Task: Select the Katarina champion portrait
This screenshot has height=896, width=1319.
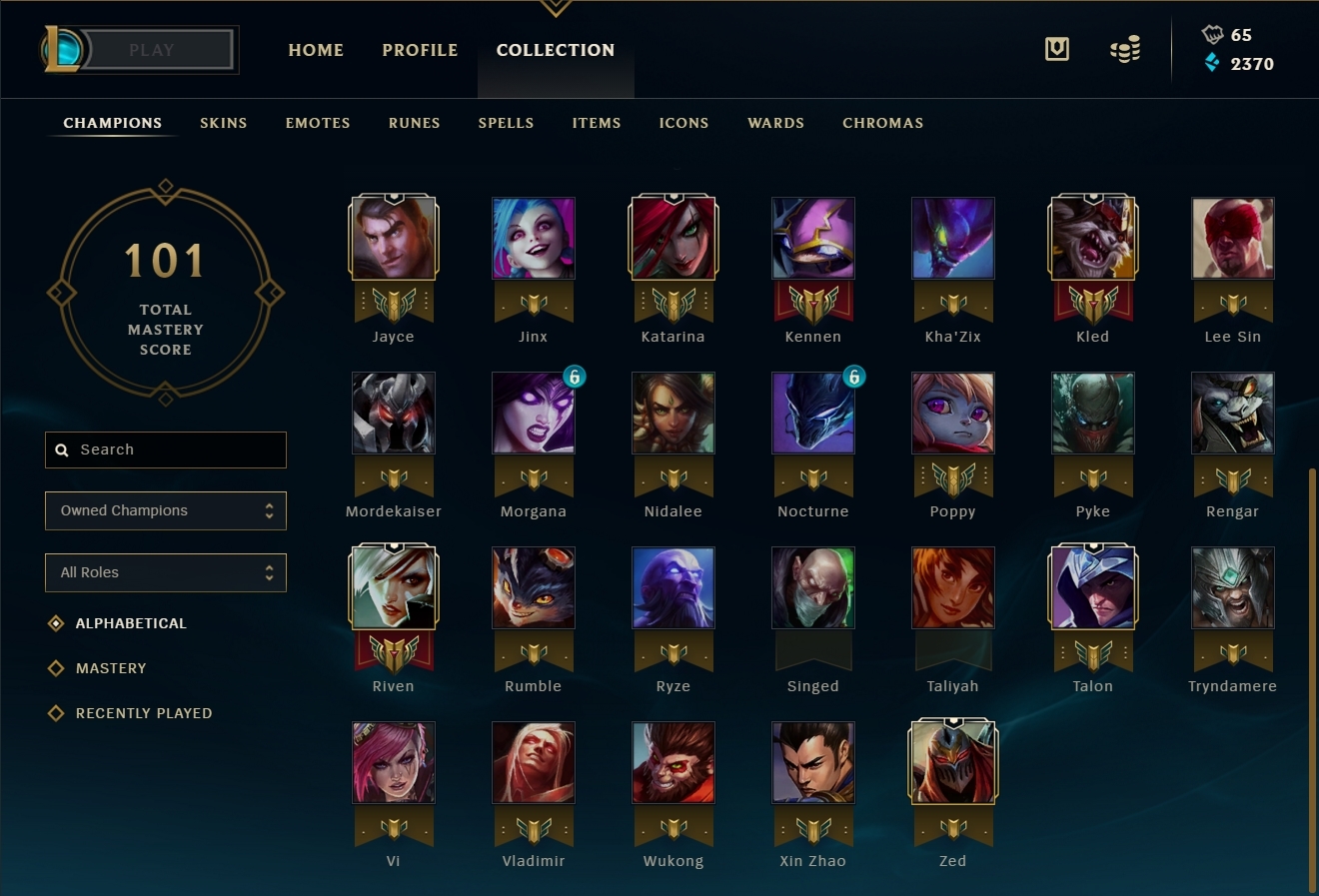Action: (673, 237)
